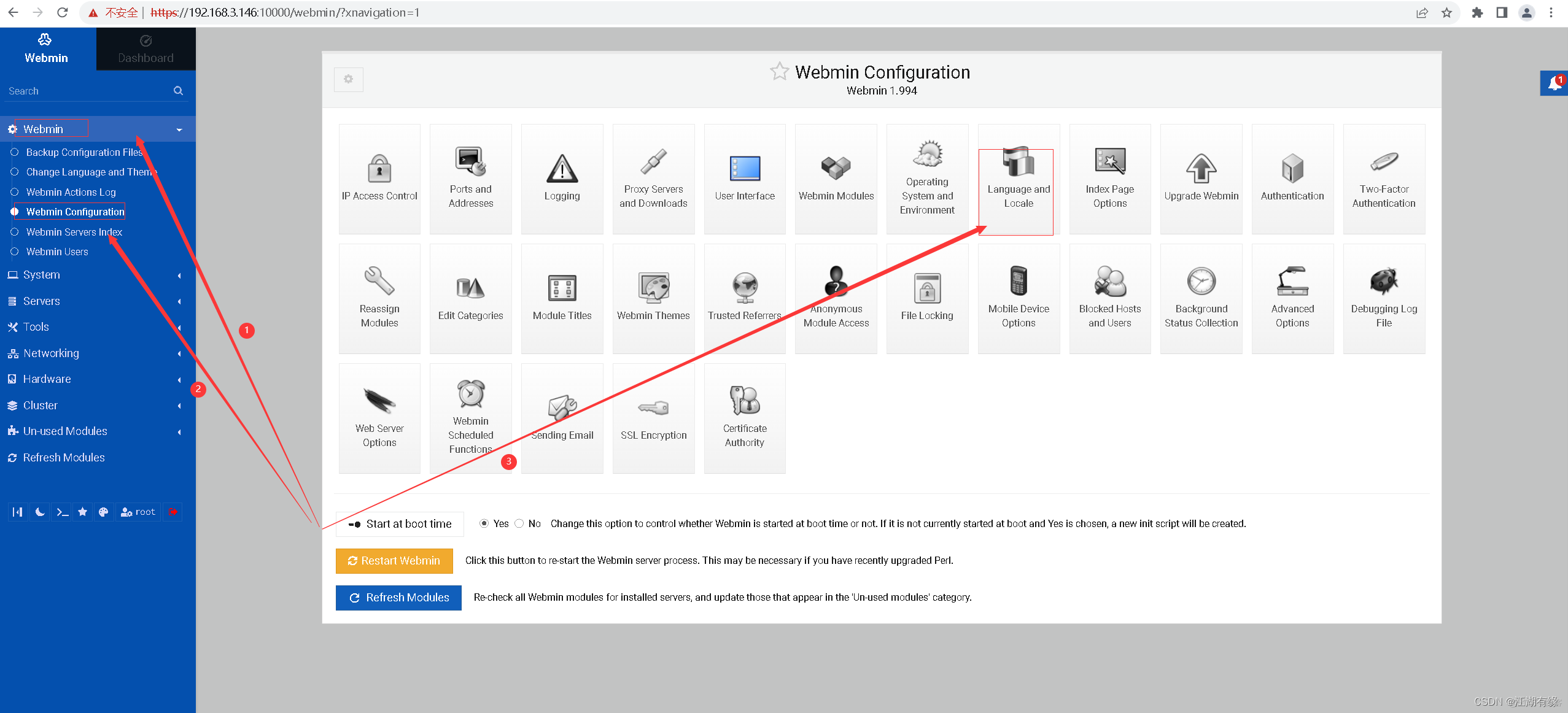Open User Interface settings

(745, 179)
